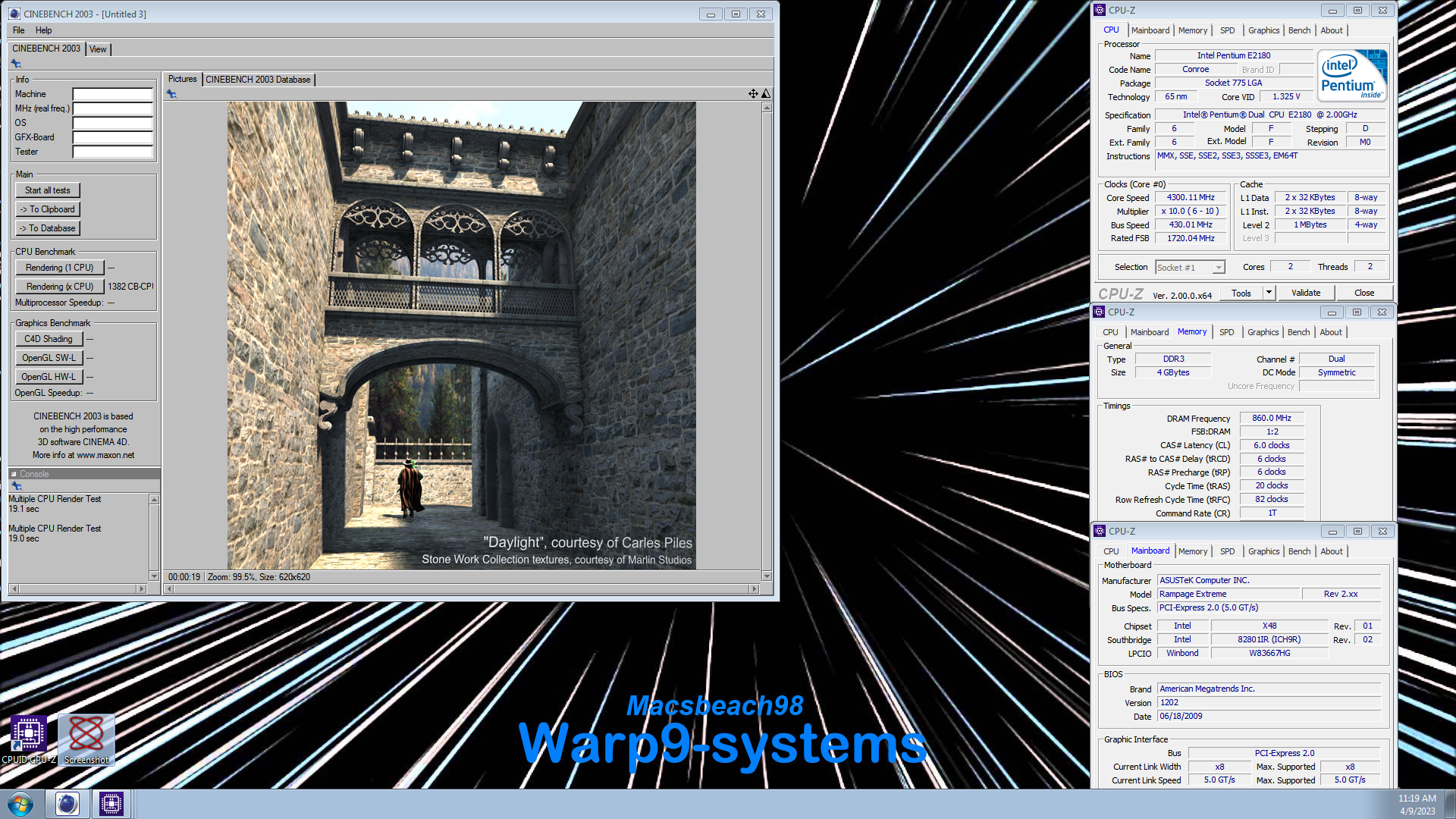Open SPD tab in Memory CPU-Z window
The height and width of the screenshot is (819, 1456).
[1226, 332]
